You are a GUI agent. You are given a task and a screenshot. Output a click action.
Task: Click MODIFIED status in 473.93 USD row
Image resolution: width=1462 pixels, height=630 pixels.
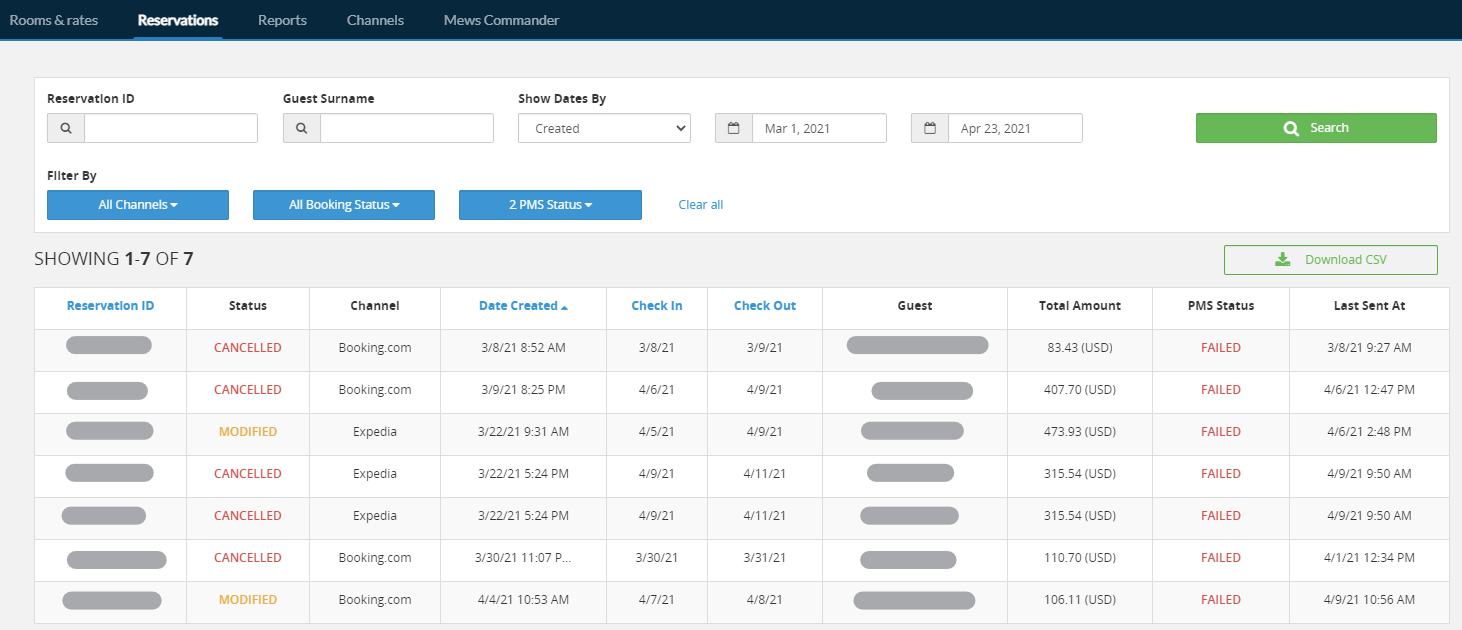(x=248, y=432)
